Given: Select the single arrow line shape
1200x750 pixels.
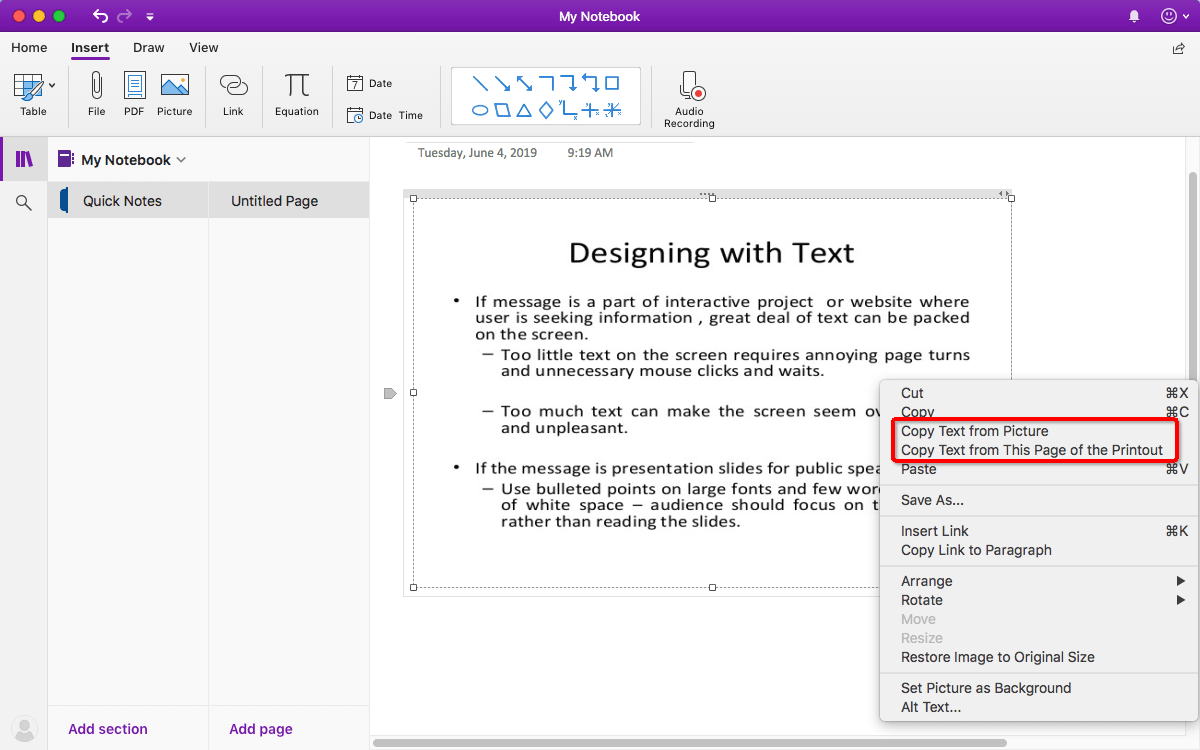Looking at the screenshot, I should [x=502, y=83].
